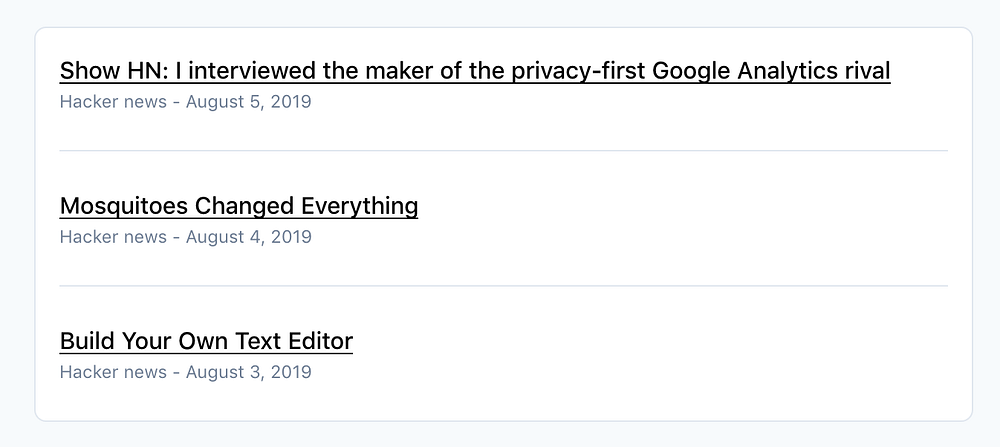Image resolution: width=1000 pixels, height=447 pixels.
Task: Click Hacker news label under Mosquitoes title
Action: 113,237
